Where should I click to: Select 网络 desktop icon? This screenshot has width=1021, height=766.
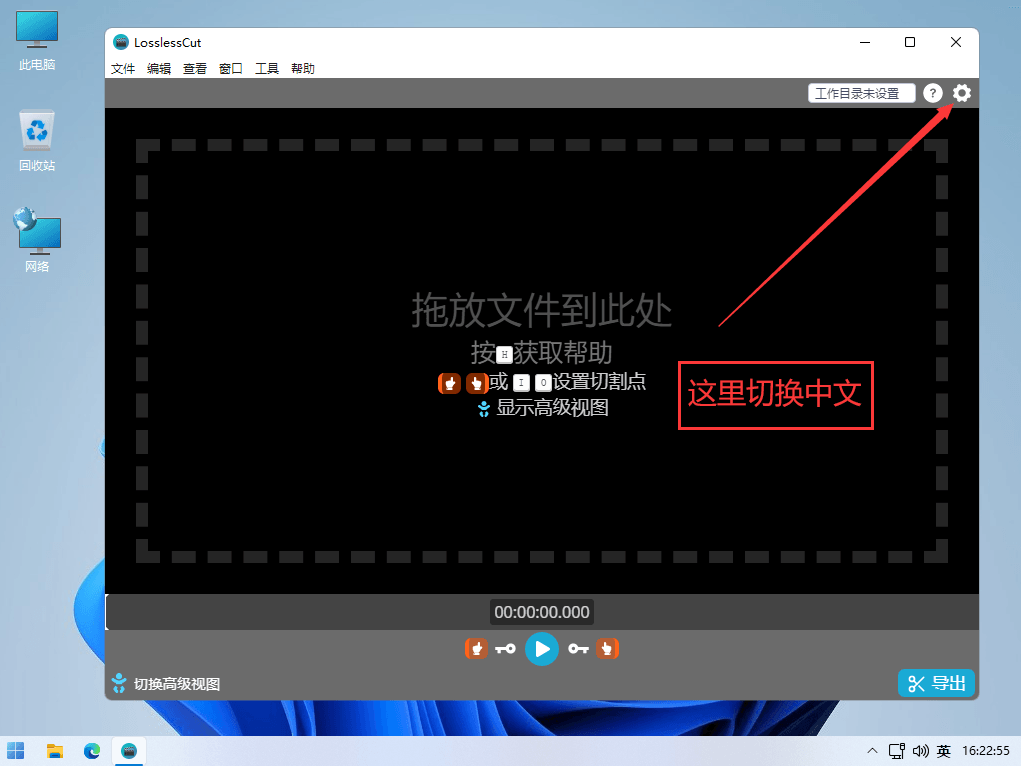pyautogui.click(x=37, y=240)
